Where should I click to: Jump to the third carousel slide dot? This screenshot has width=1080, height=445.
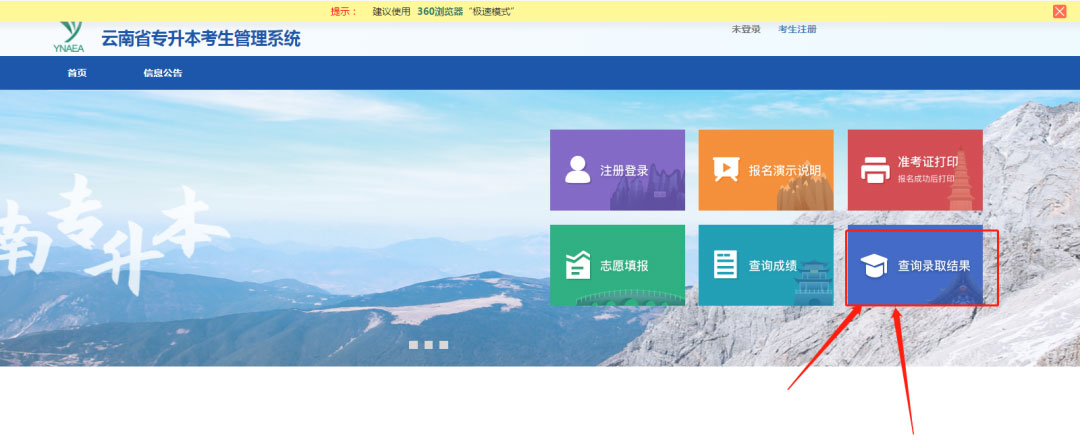444,345
